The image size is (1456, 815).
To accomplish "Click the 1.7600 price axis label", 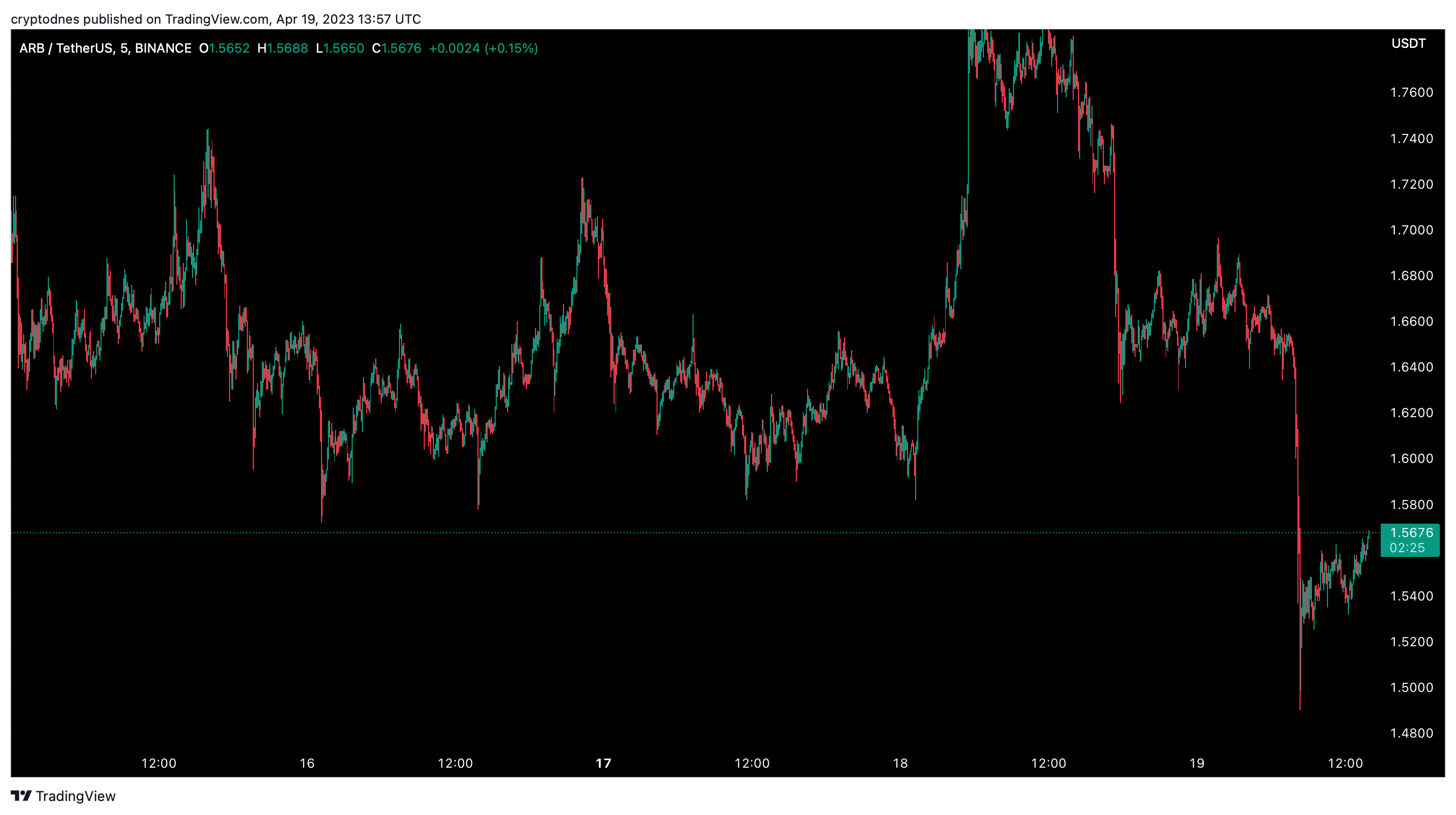I will click(1411, 92).
